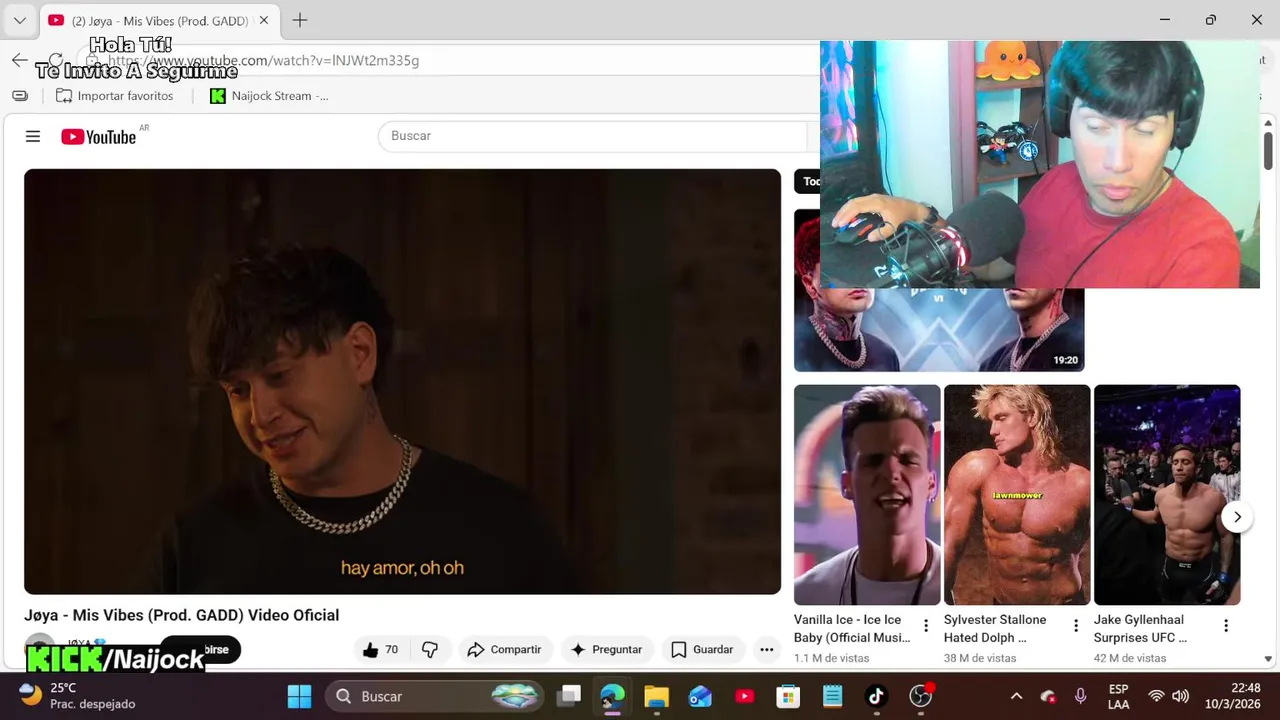
Task: Open the Windows Start menu
Action: tap(299, 696)
